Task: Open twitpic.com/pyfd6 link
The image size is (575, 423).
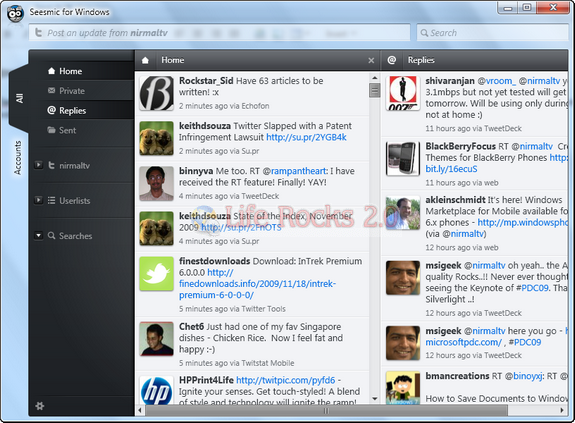Action: click(286, 380)
